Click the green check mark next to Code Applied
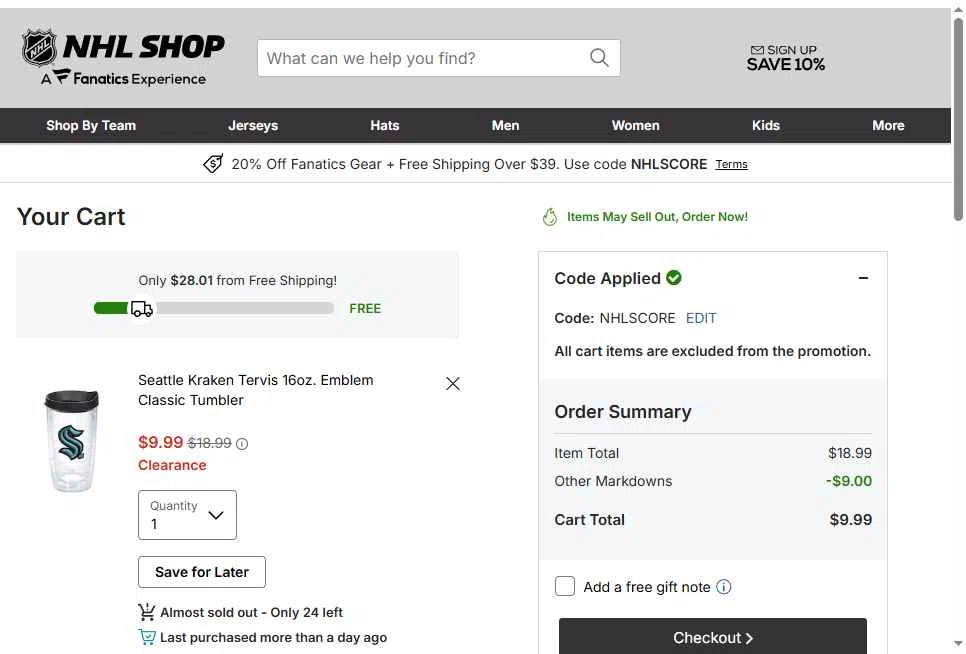 (674, 278)
